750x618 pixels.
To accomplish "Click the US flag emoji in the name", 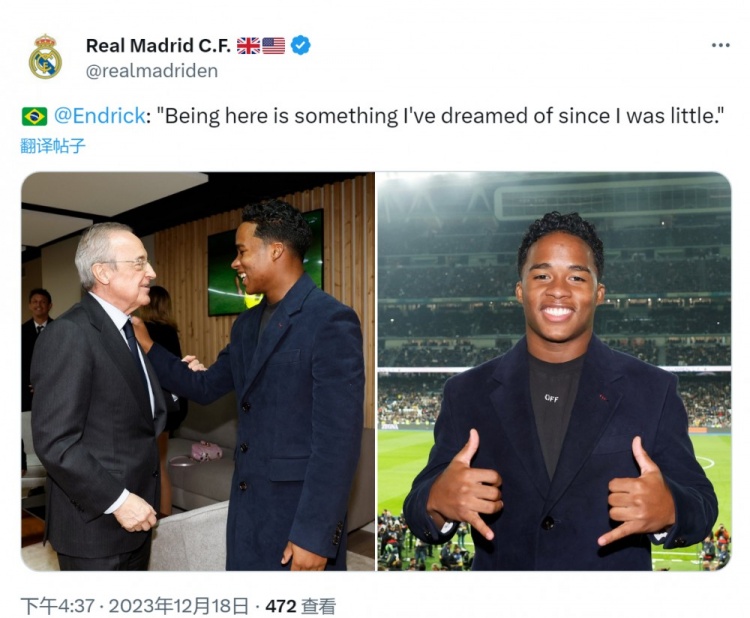I will [x=274, y=45].
